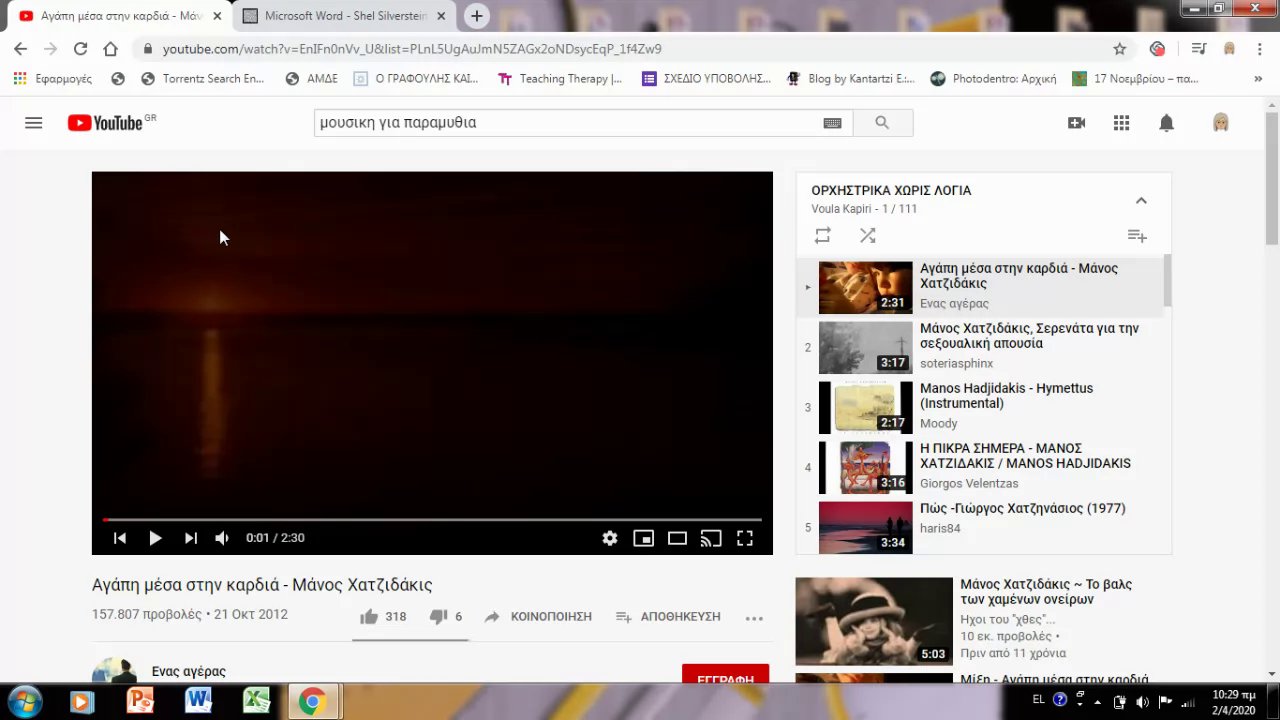Reload the current page
Image resolution: width=1280 pixels, height=720 pixels.
80,49
